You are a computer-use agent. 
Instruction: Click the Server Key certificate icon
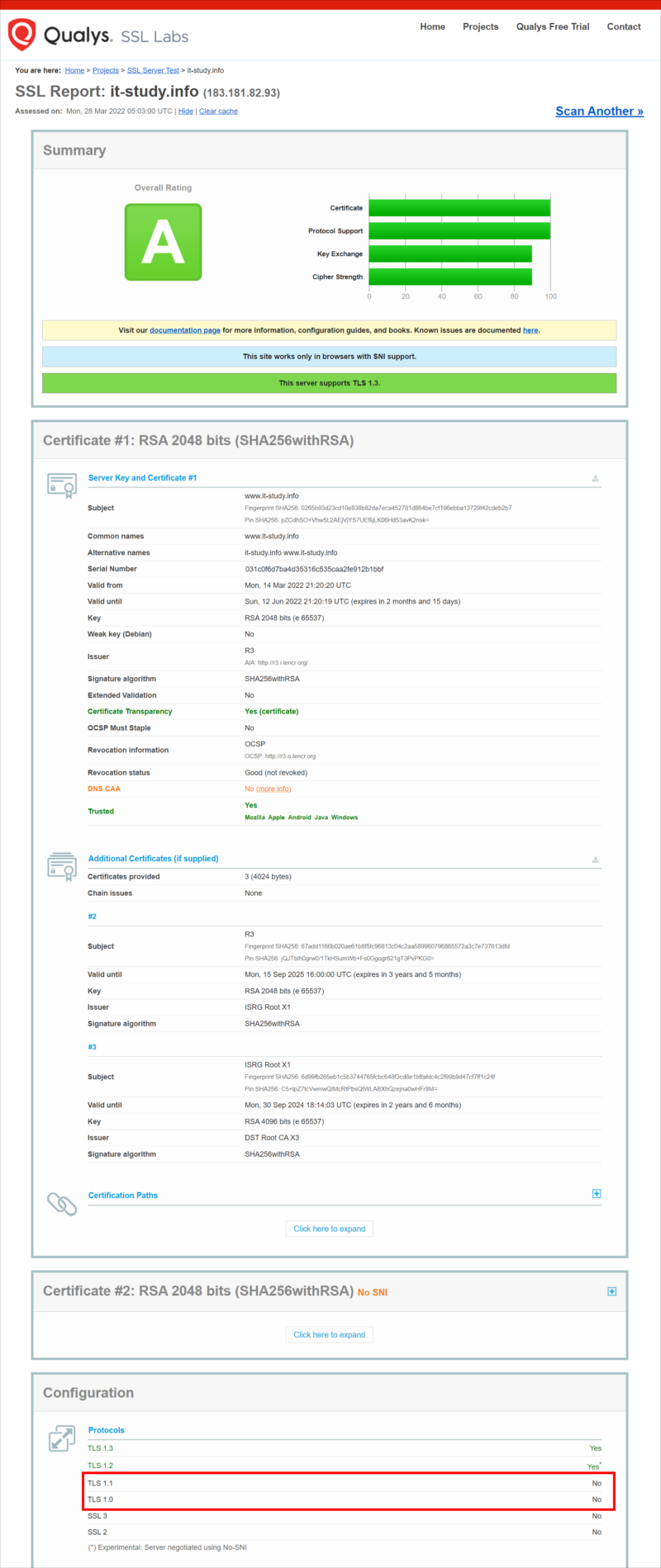(x=61, y=486)
